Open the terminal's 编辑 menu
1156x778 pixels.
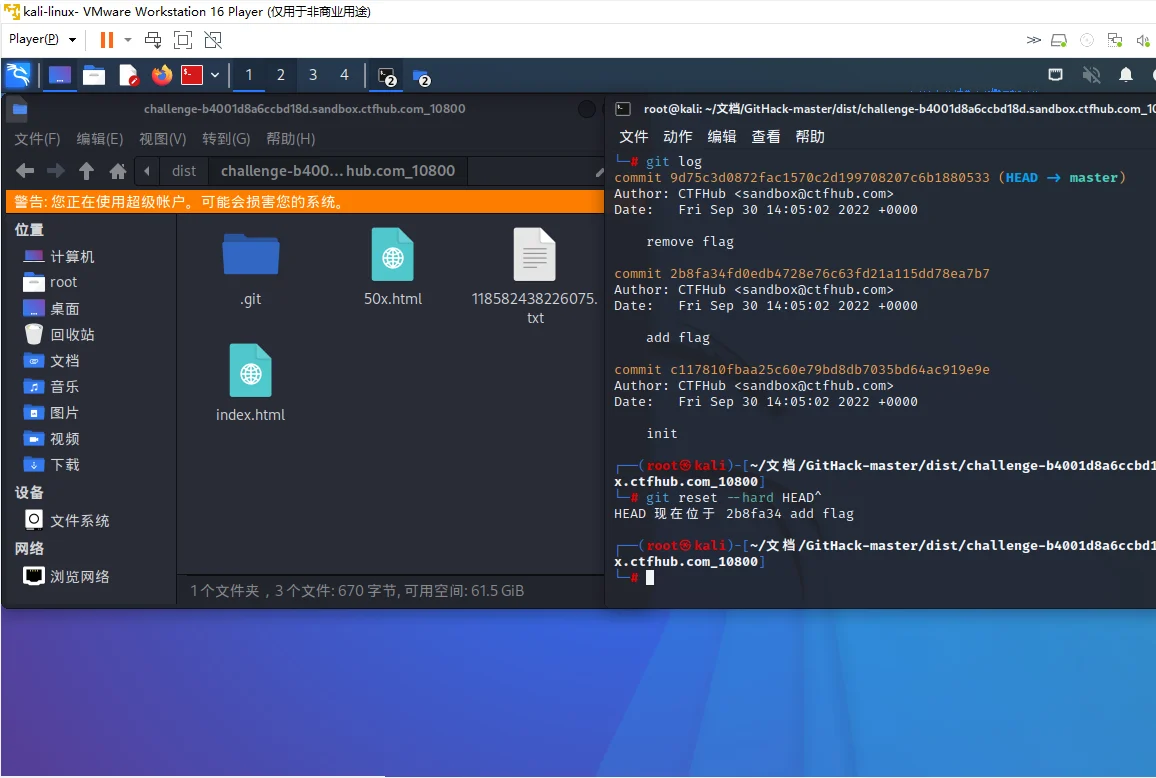tap(722, 137)
